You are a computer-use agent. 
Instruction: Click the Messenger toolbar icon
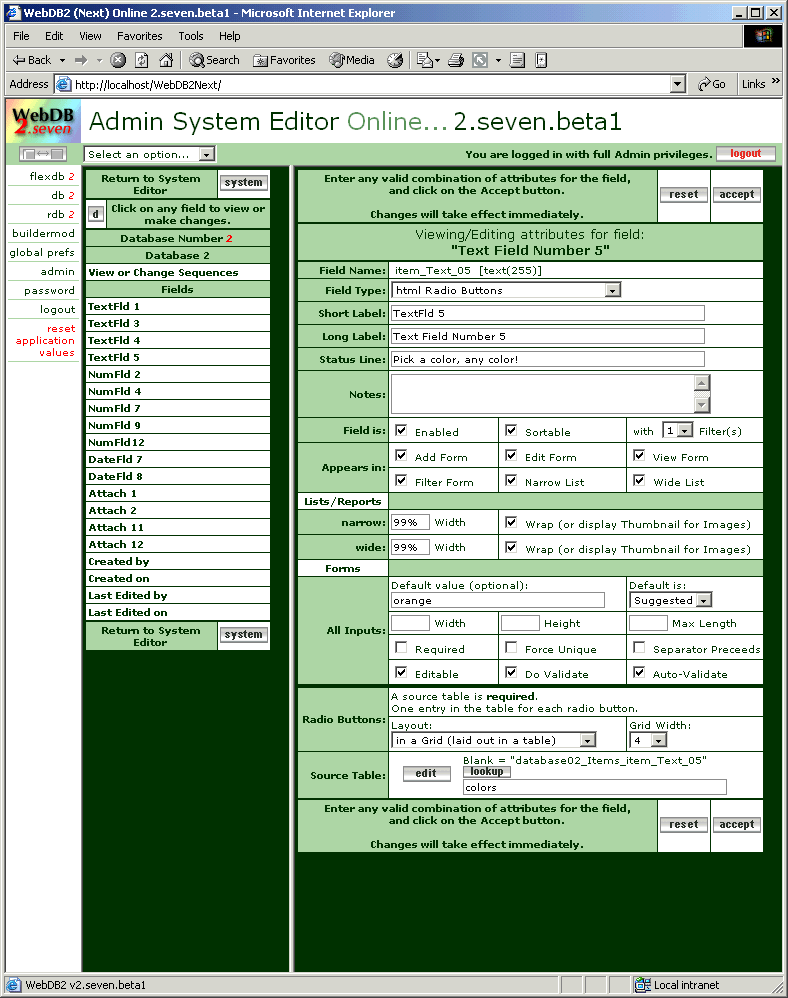tap(541, 60)
